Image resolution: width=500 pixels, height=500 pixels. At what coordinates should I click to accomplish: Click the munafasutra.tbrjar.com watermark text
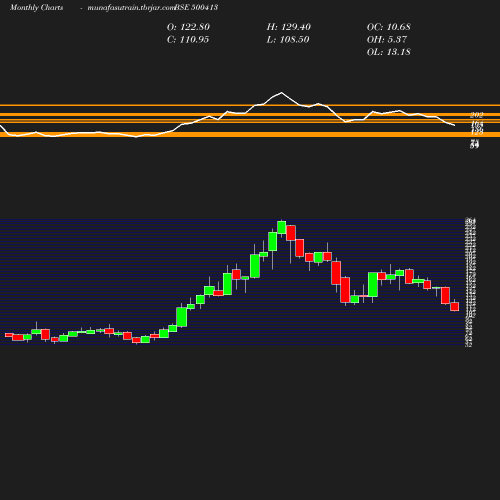coord(131,7)
